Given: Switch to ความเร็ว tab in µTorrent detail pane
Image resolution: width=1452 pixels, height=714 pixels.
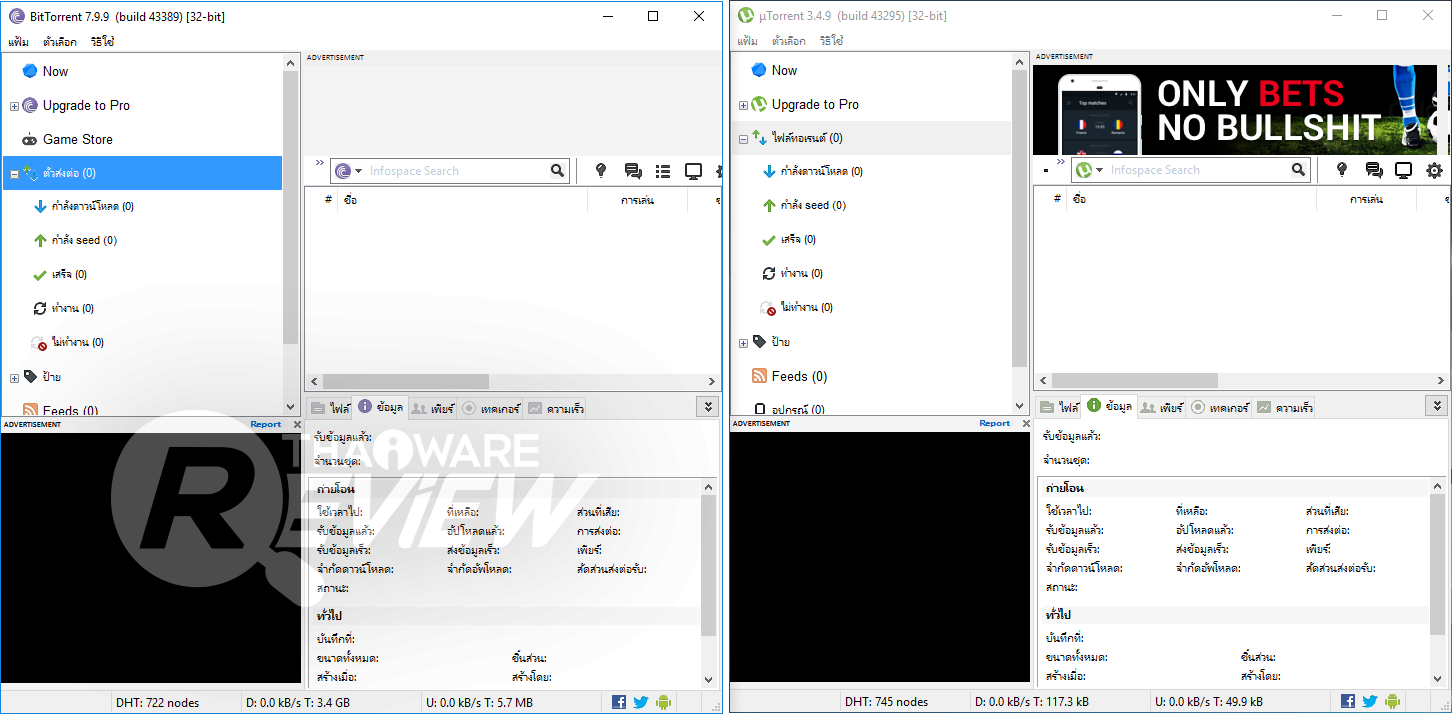Looking at the screenshot, I should click(1284, 407).
